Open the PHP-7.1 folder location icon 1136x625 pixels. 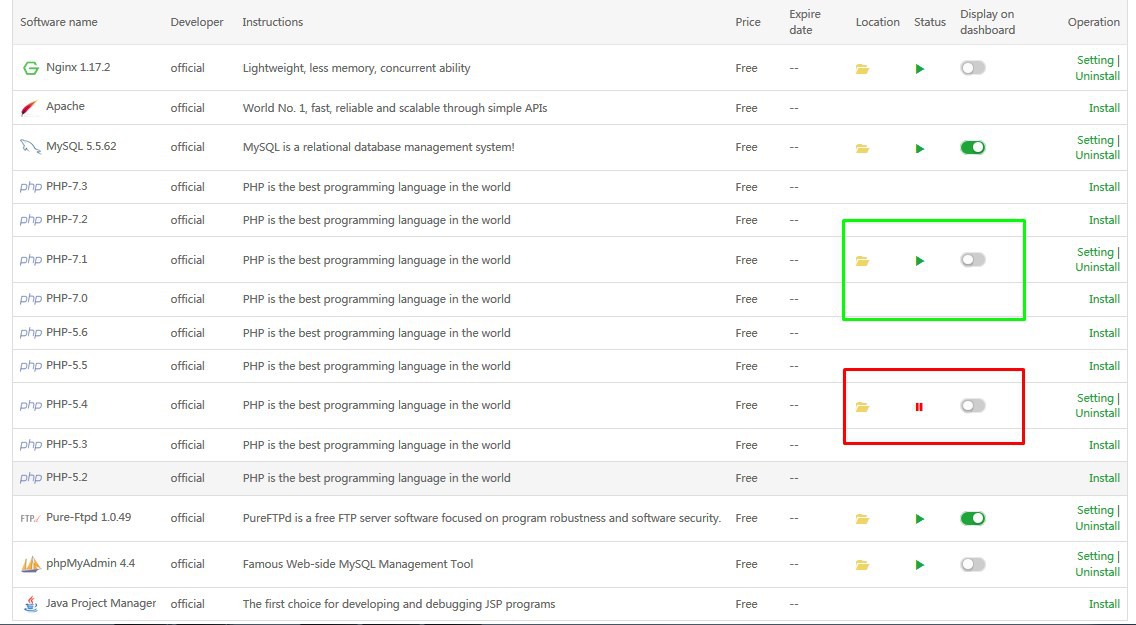[x=862, y=261]
